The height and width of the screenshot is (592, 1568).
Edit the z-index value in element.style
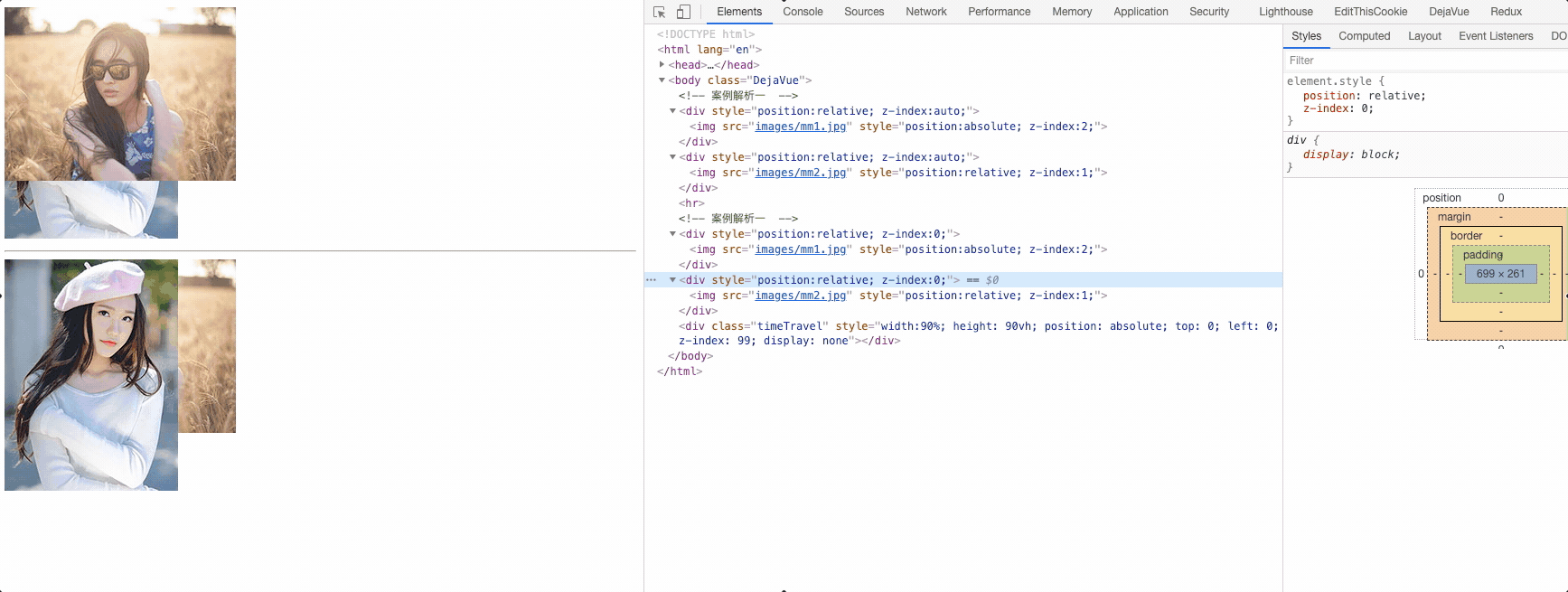coord(1366,108)
